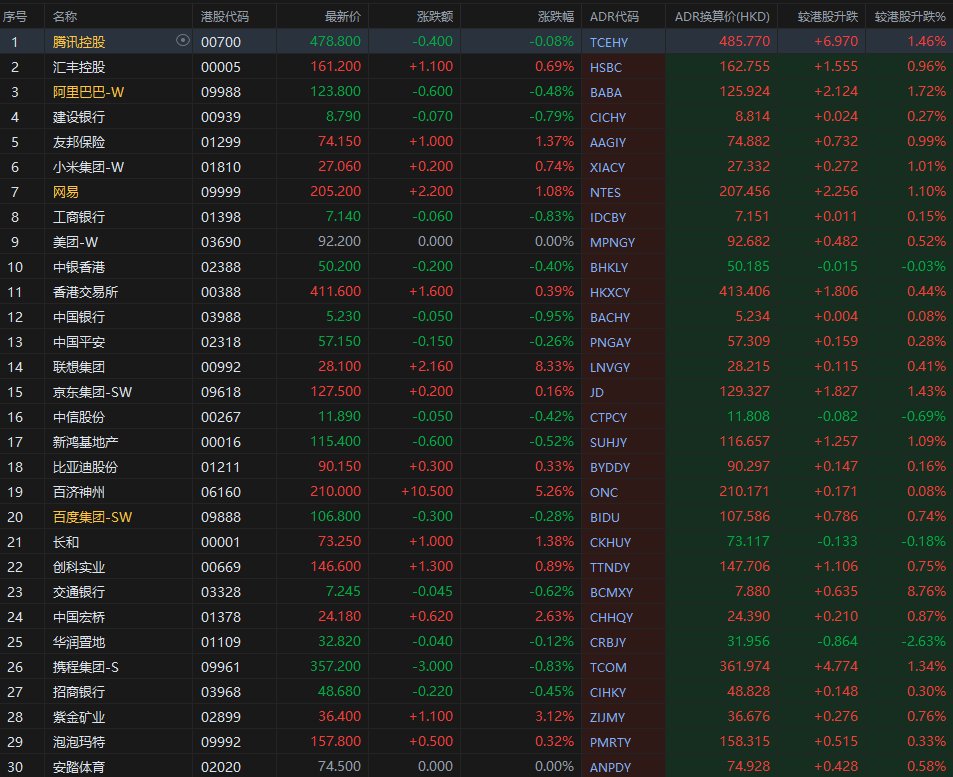Sort by the 序号 column header
Viewport: 953px width, 777px height.
[x=15, y=16]
